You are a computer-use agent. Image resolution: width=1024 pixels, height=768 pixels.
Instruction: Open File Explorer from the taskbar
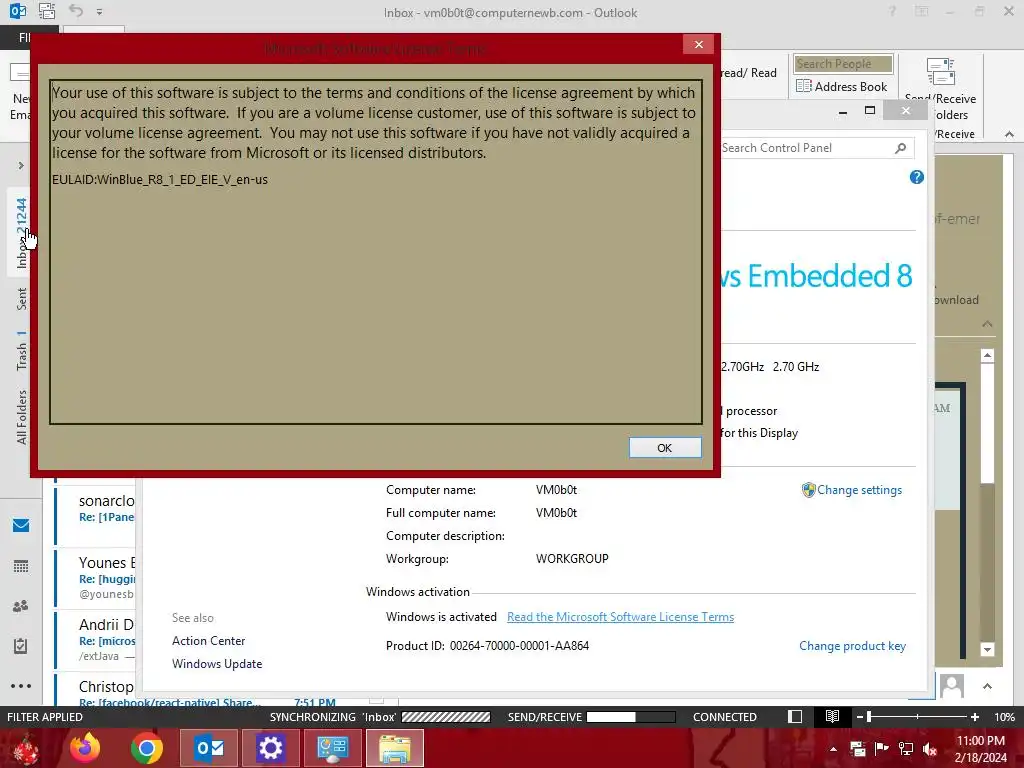395,748
